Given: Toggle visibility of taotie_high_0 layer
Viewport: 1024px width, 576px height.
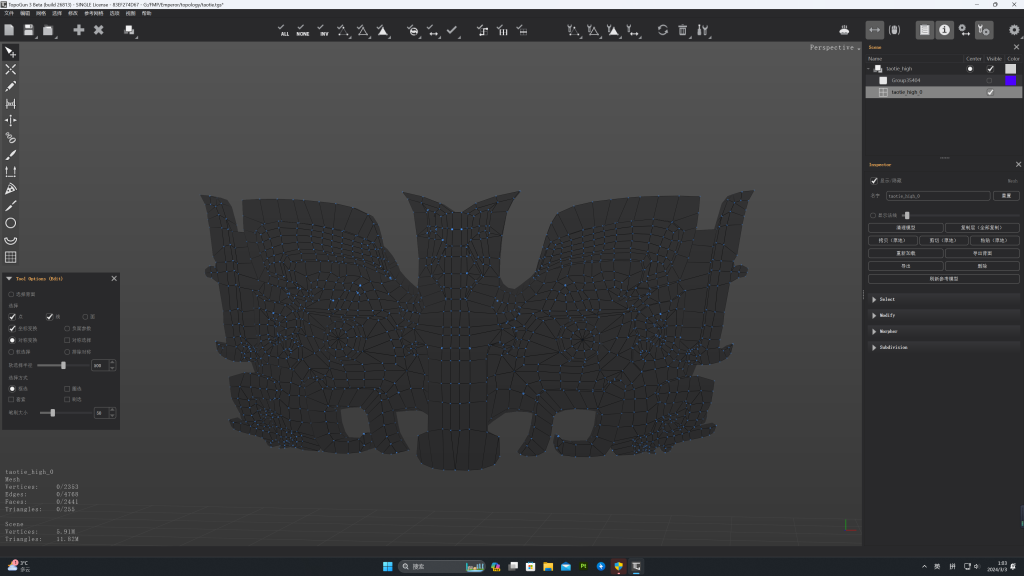Looking at the screenshot, I should pos(990,92).
